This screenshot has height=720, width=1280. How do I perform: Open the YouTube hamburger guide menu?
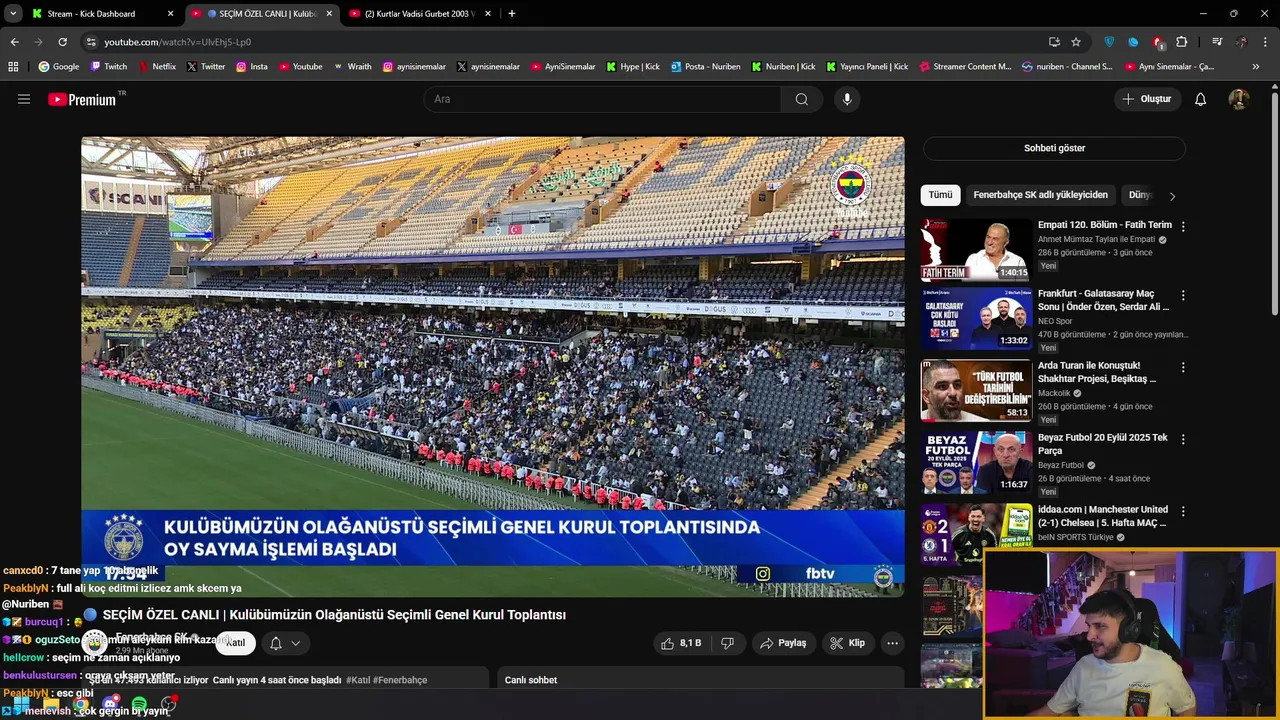coord(24,99)
